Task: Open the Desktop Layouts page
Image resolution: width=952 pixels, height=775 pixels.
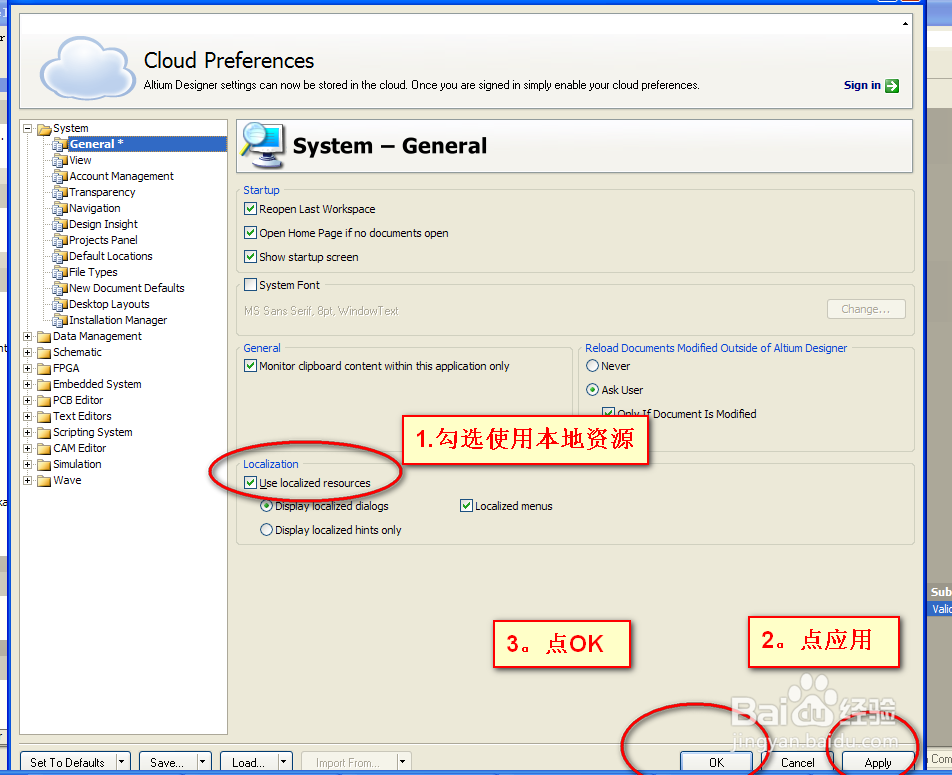Action: point(109,304)
